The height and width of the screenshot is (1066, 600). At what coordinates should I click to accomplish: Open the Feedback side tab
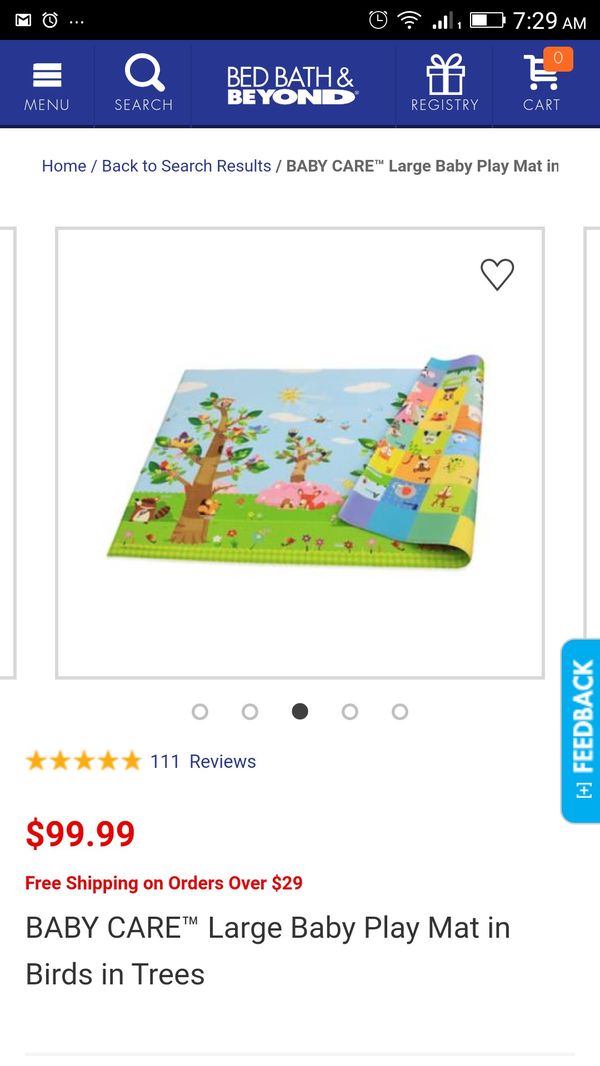(x=581, y=731)
